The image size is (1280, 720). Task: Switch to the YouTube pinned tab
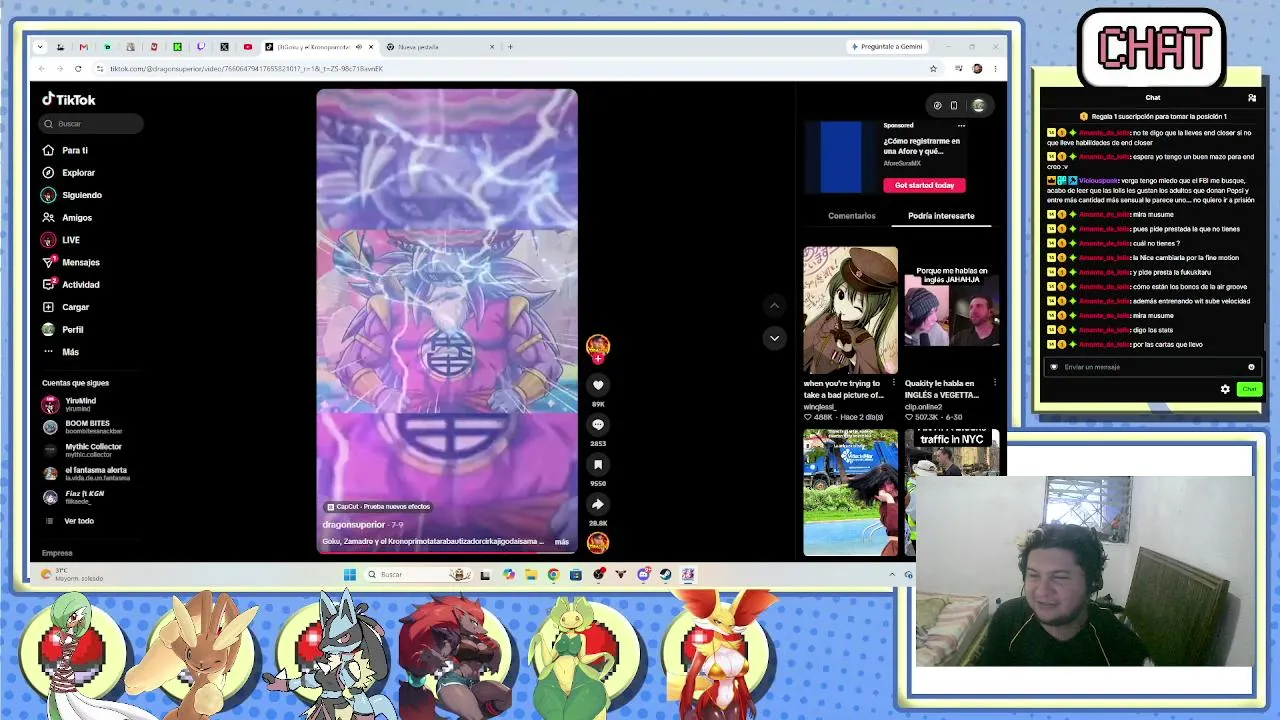[x=248, y=47]
